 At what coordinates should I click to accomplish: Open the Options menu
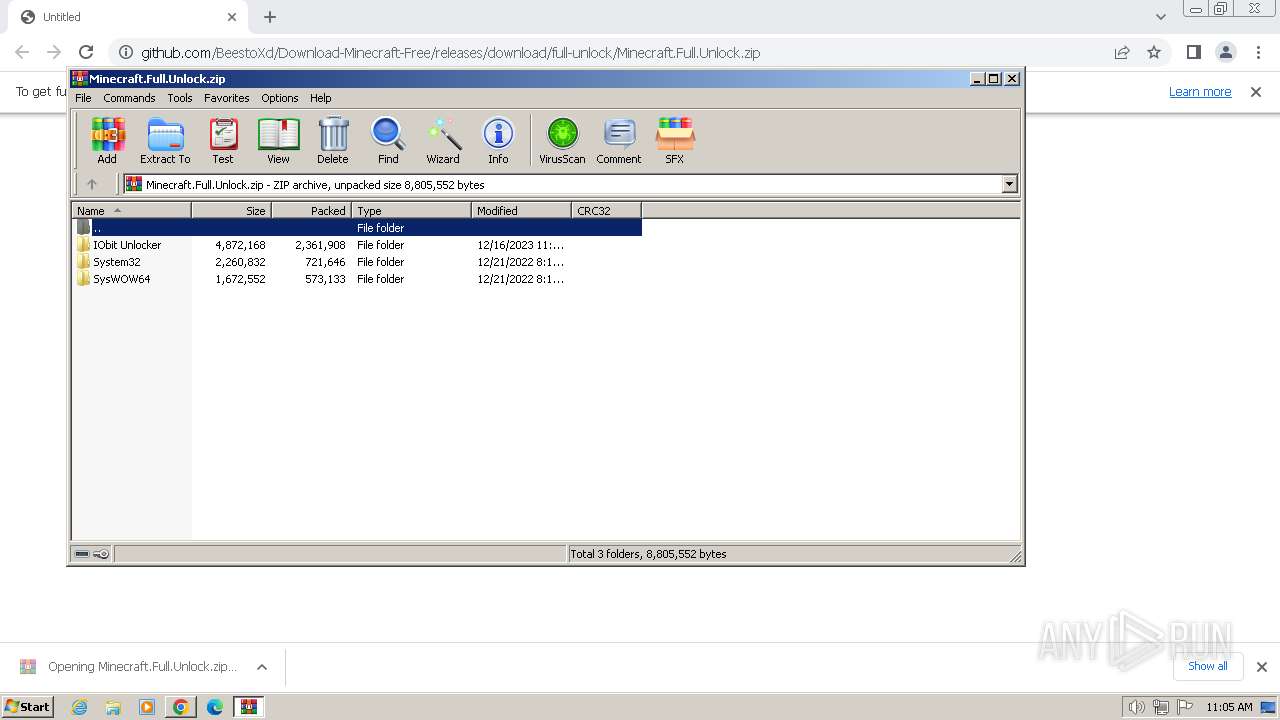point(280,98)
